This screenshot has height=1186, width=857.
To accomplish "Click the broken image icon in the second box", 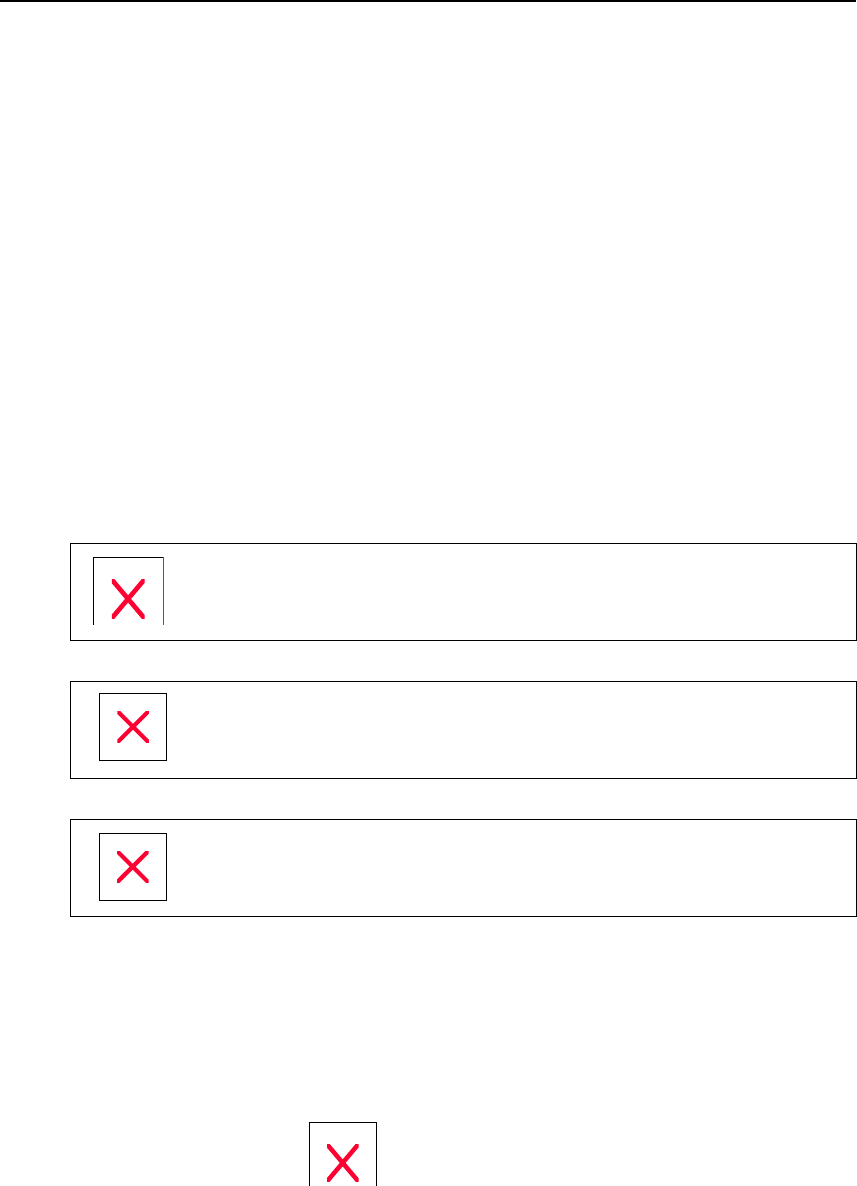I will tap(133, 727).
